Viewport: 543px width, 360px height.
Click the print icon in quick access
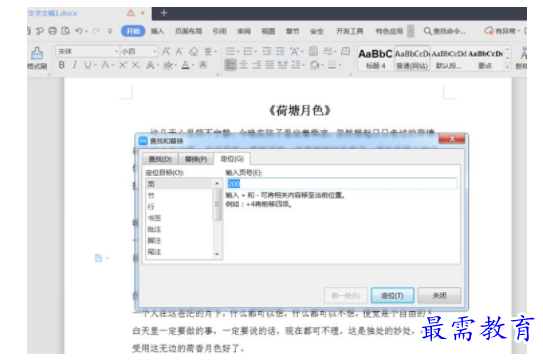(x=52, y=31)
